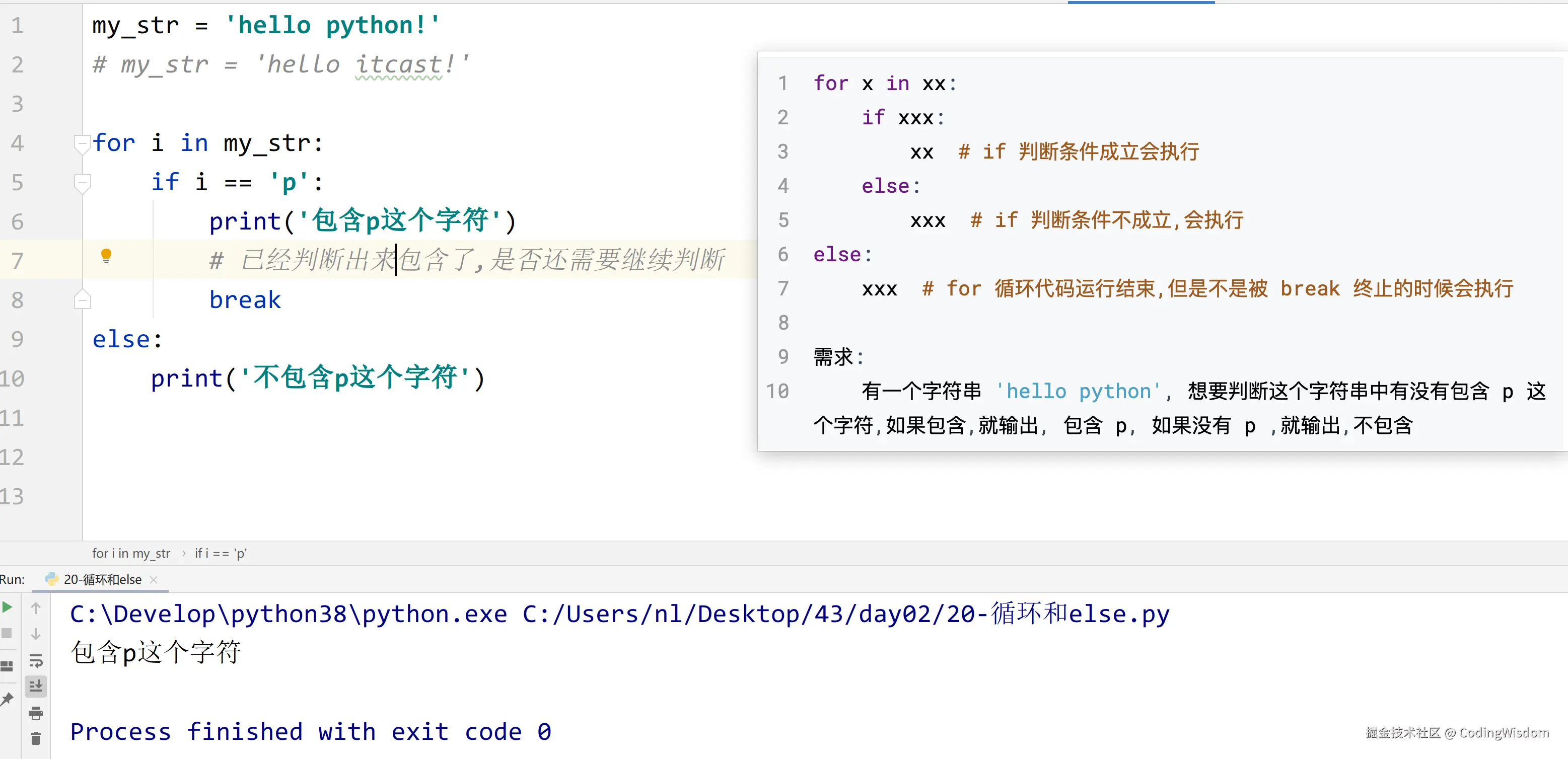Click the yellow intention lightbulb on line 7

pos(106,256)
